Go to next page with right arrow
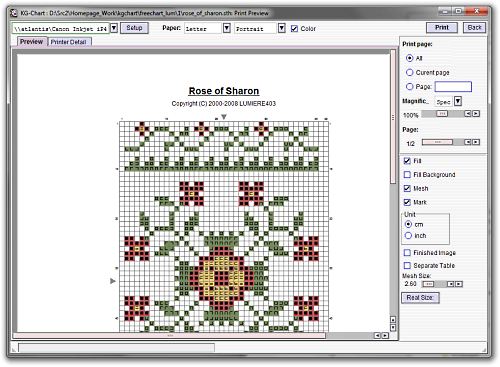Viewport: 500px width, 367px height. tap(476, 142)
